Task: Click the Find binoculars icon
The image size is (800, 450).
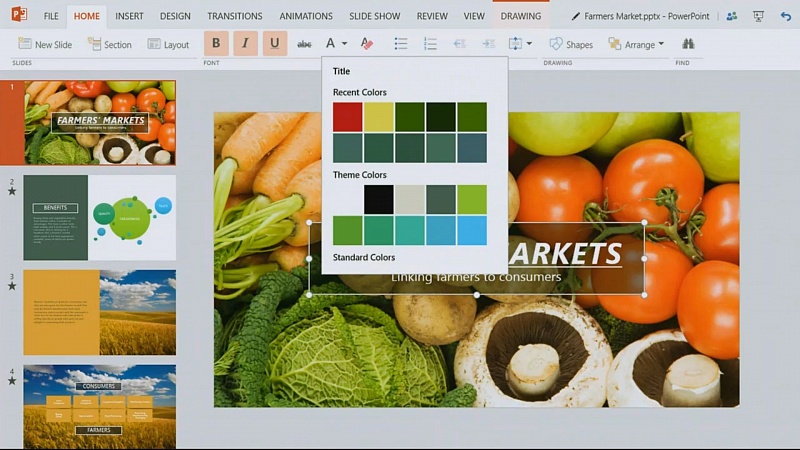Action: 688,44
